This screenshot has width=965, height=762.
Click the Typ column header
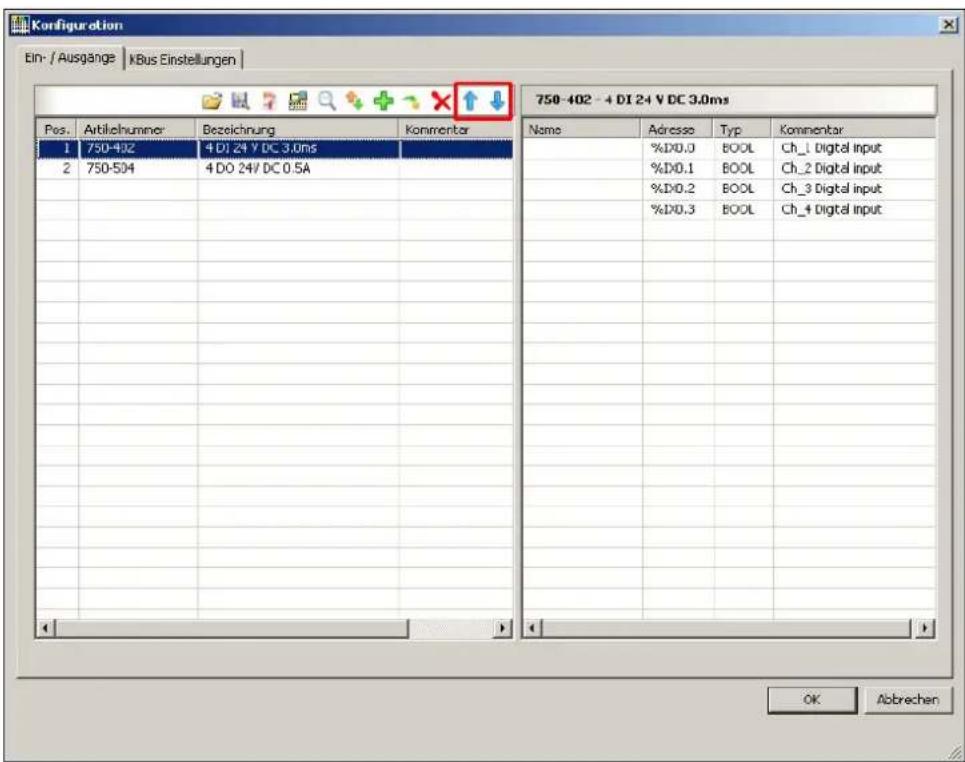(743, 129)
